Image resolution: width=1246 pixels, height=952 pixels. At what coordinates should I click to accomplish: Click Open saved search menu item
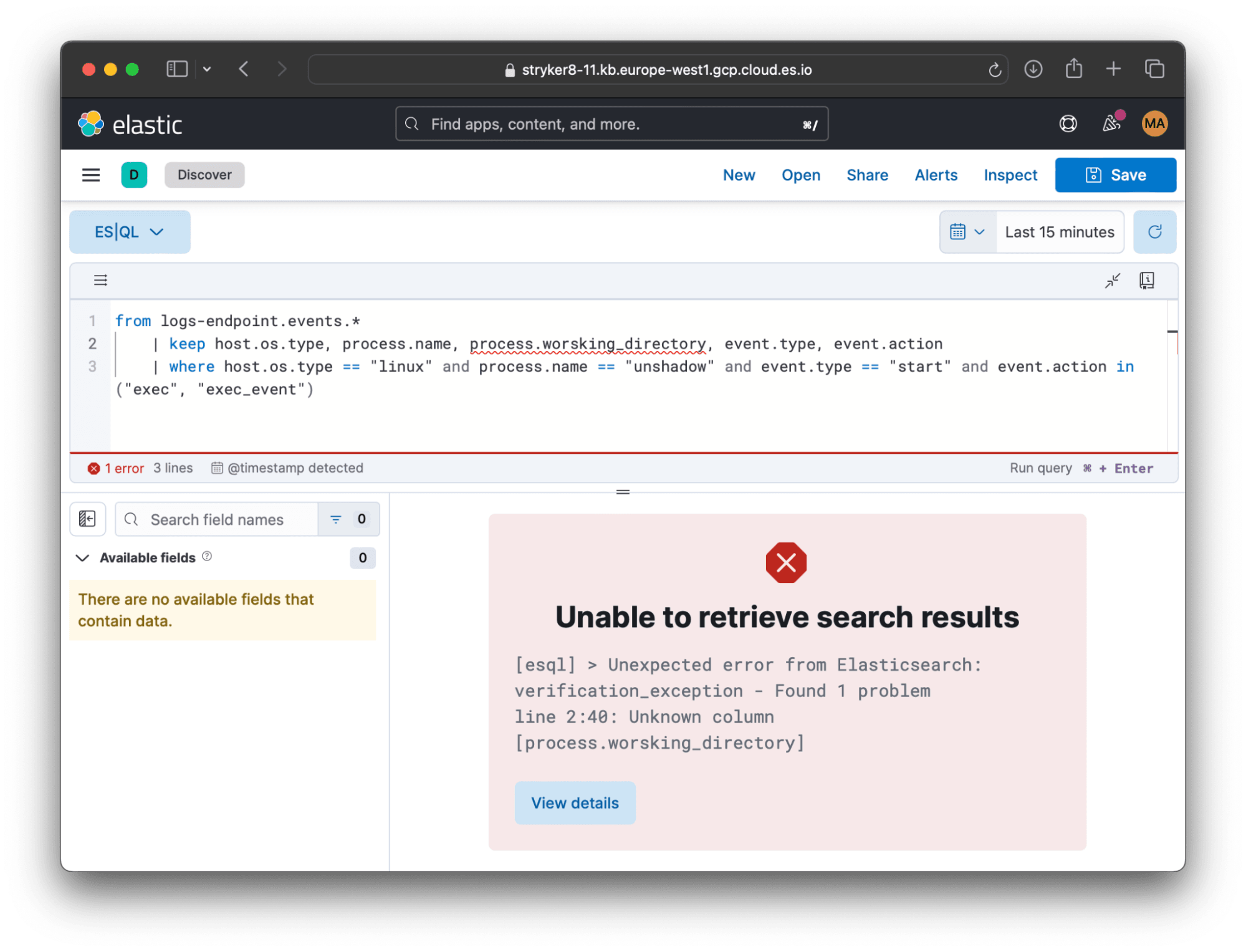800,175
